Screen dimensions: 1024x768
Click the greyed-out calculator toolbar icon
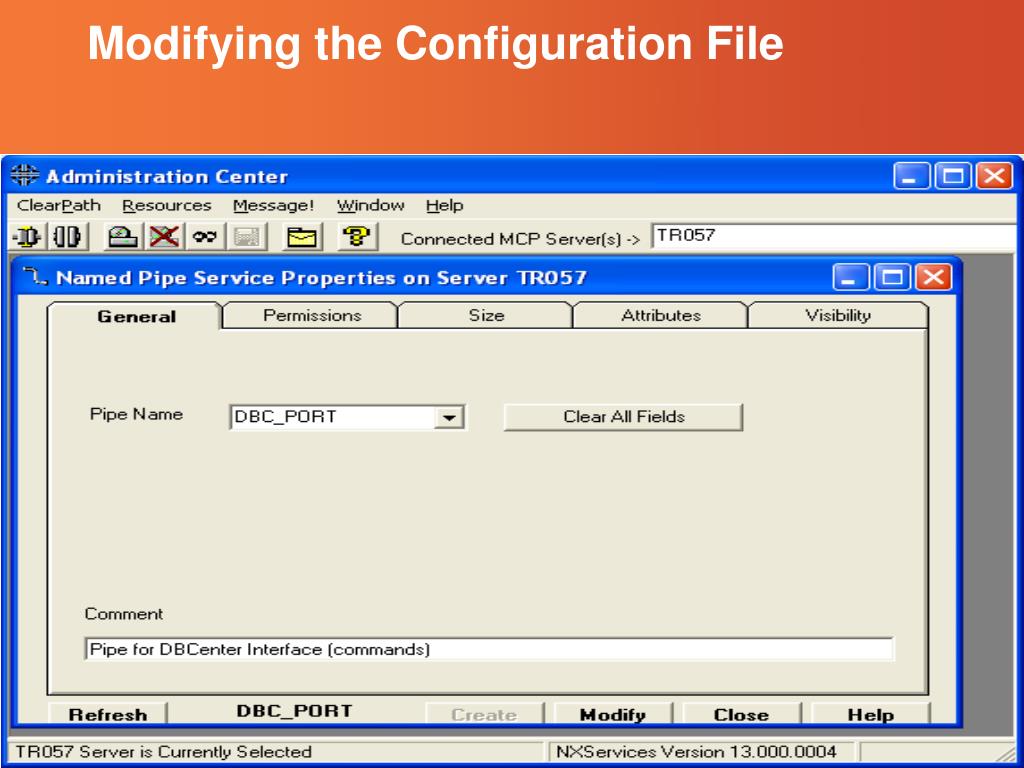246,236
